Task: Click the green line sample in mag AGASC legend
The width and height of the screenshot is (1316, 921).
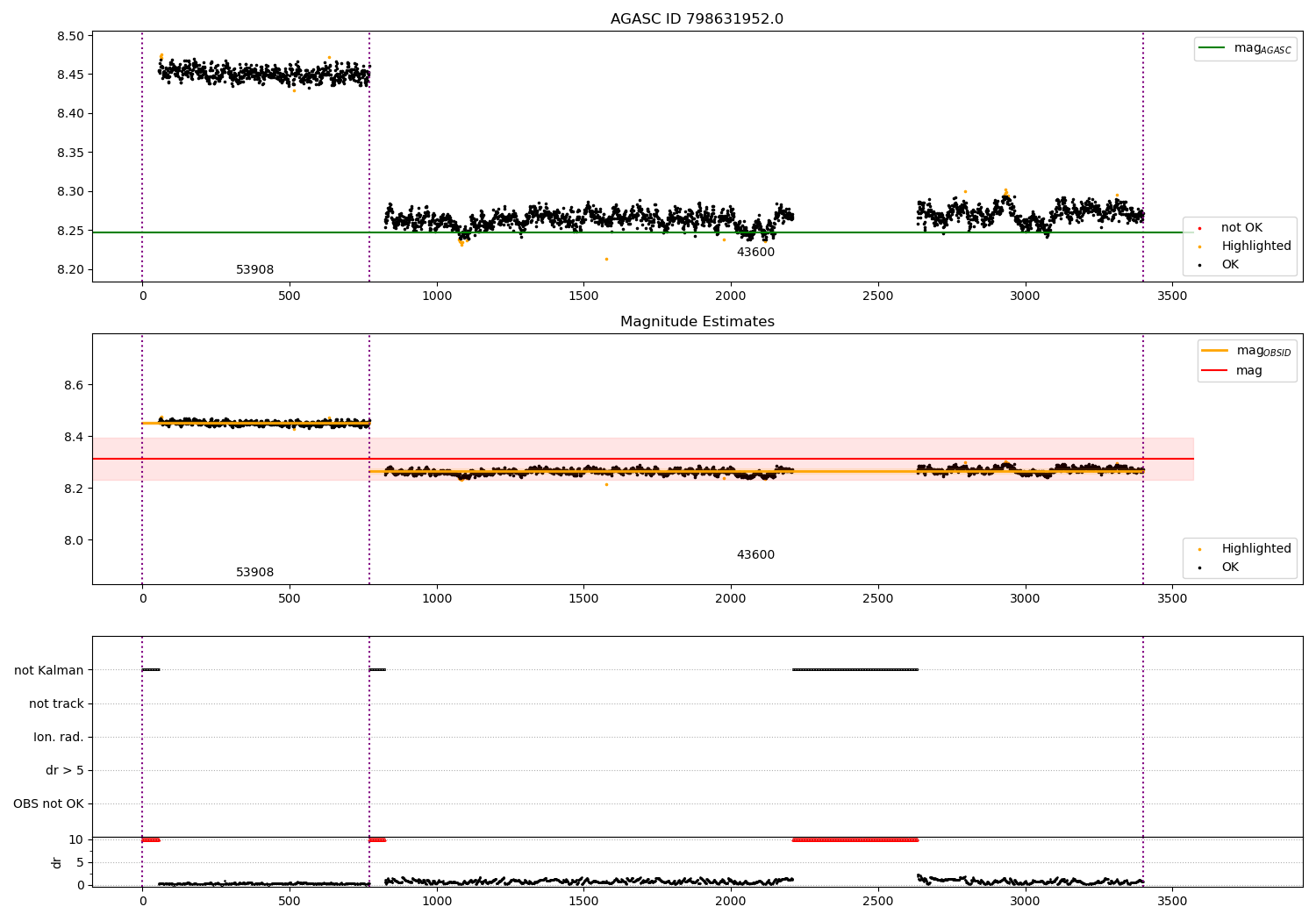Action: coord(1212,48)
